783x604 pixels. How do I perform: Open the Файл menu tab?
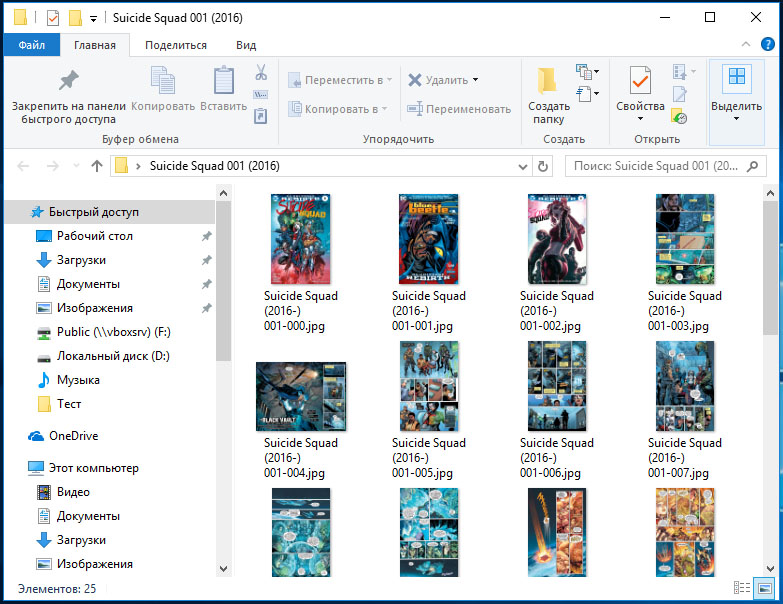(x=31, y=45)
